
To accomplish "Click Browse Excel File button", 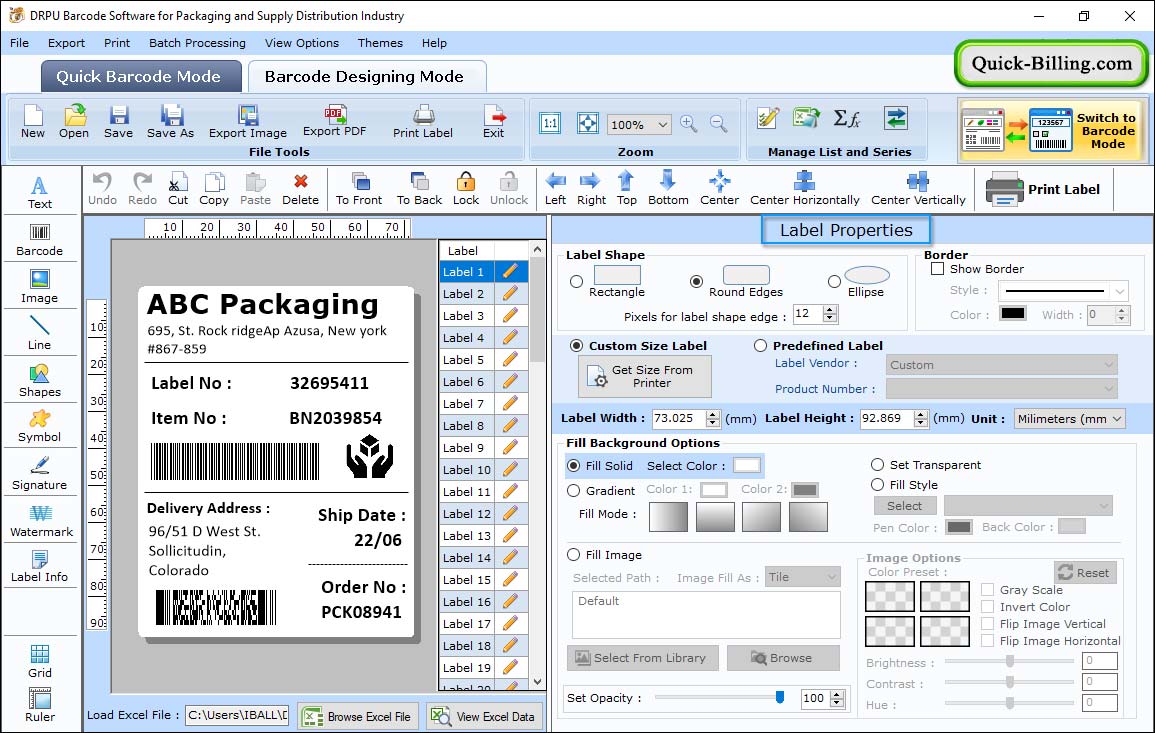I will pos(358,716).
